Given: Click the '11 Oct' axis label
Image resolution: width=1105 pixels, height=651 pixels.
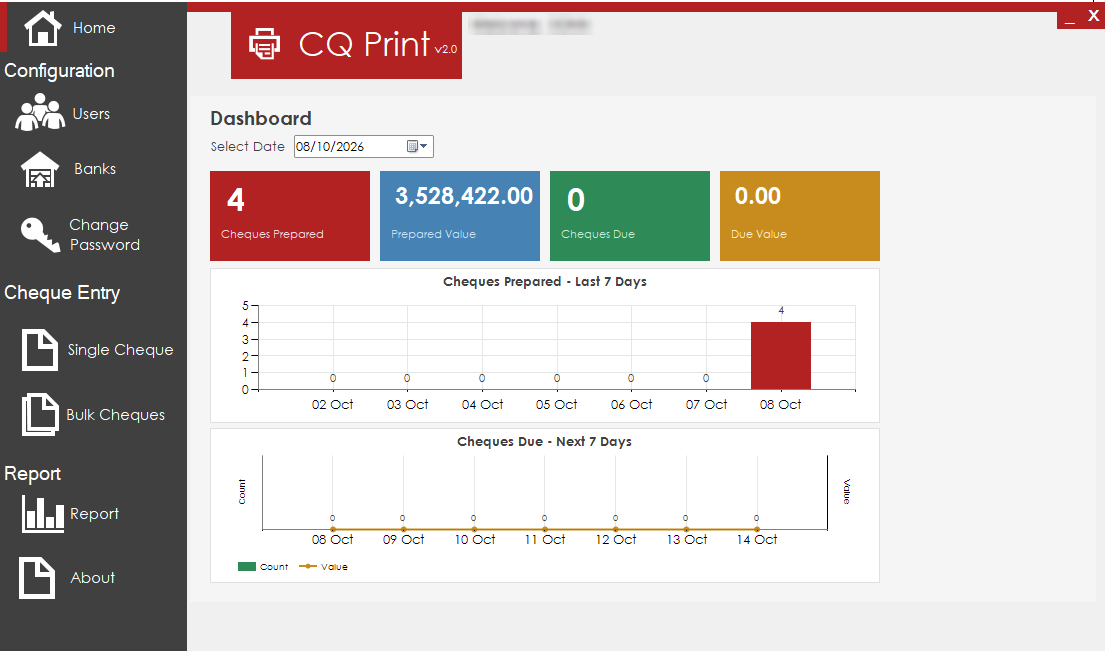Looking at the screenshot, I should tap(545, 540).
